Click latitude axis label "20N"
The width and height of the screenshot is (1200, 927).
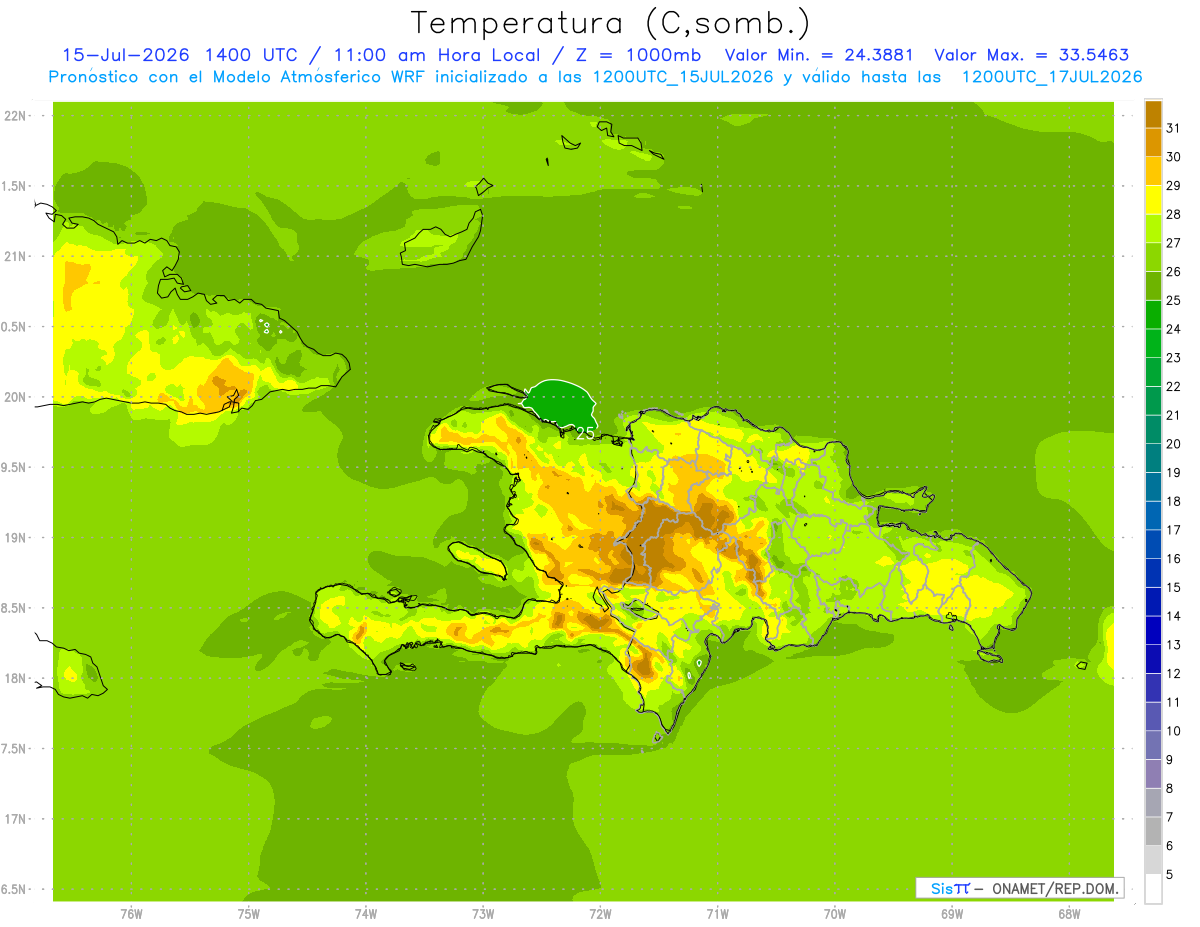click(x=15, y=397)
